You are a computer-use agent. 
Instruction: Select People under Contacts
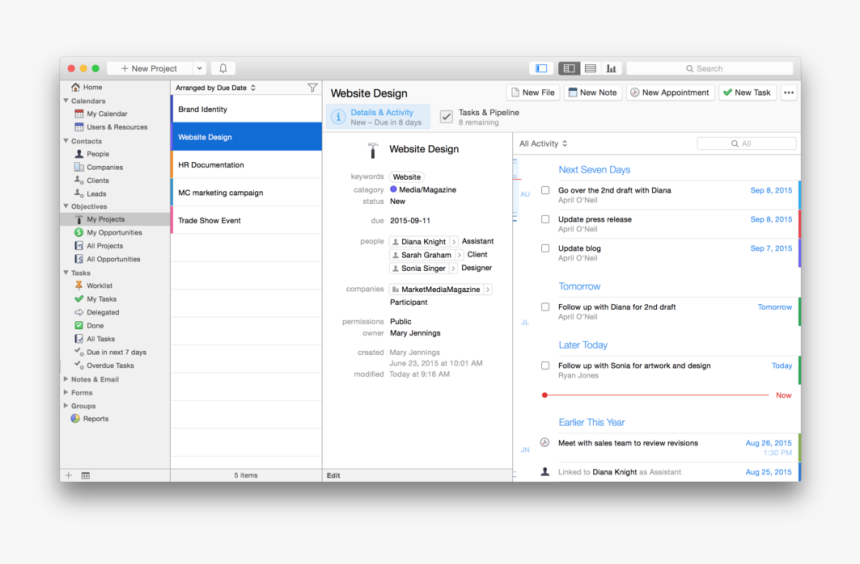(92, 154)
